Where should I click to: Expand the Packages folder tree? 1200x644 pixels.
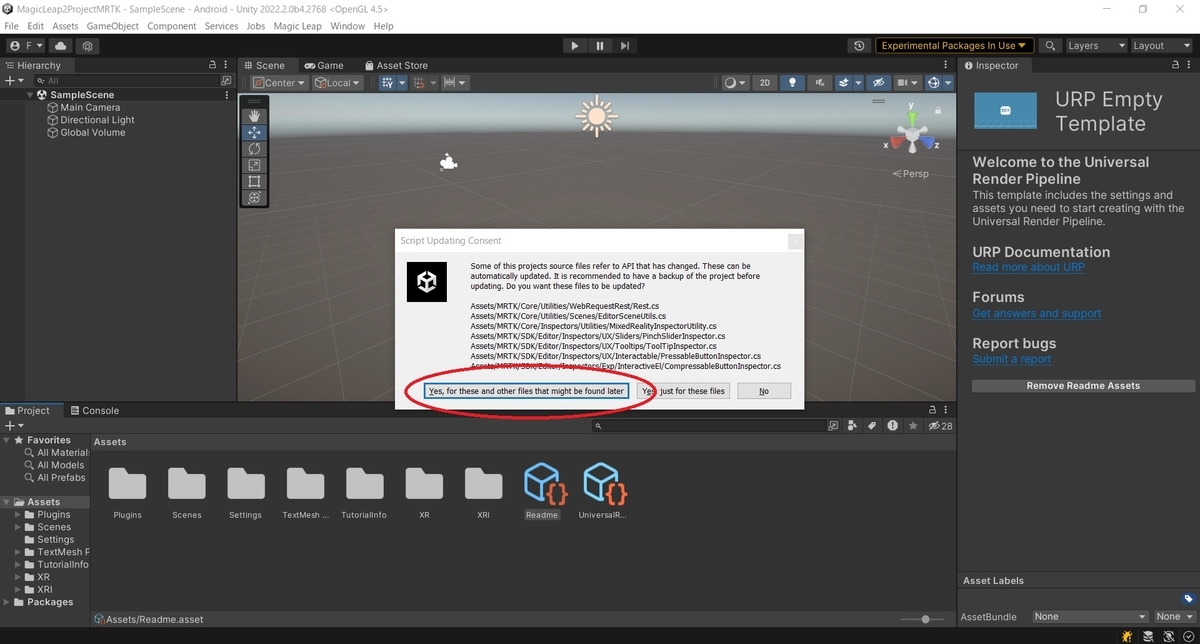click(x=8, y=602)
